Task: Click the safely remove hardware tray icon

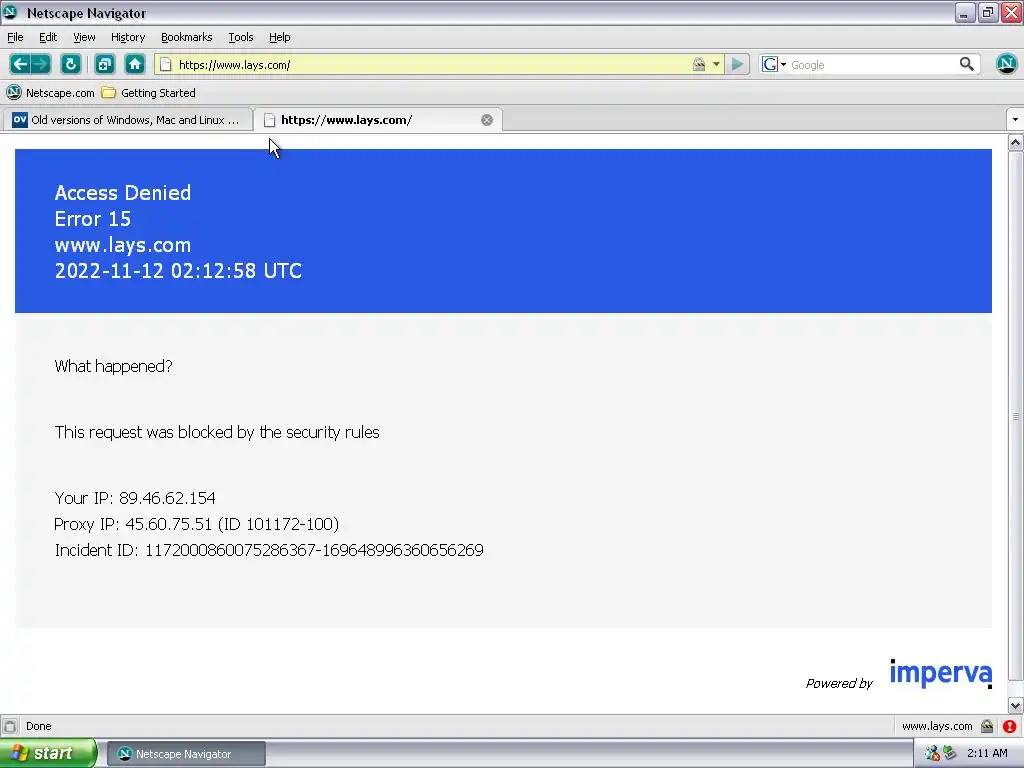Action: (x=950, y=754)
